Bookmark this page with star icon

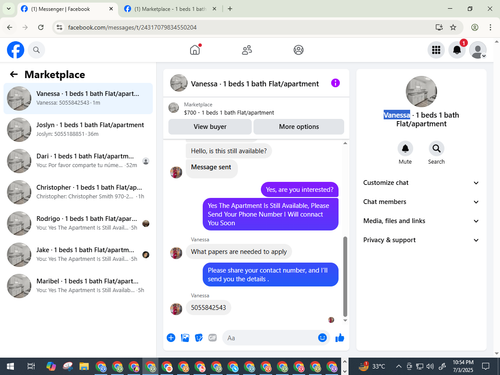click(x=453, y=27)
